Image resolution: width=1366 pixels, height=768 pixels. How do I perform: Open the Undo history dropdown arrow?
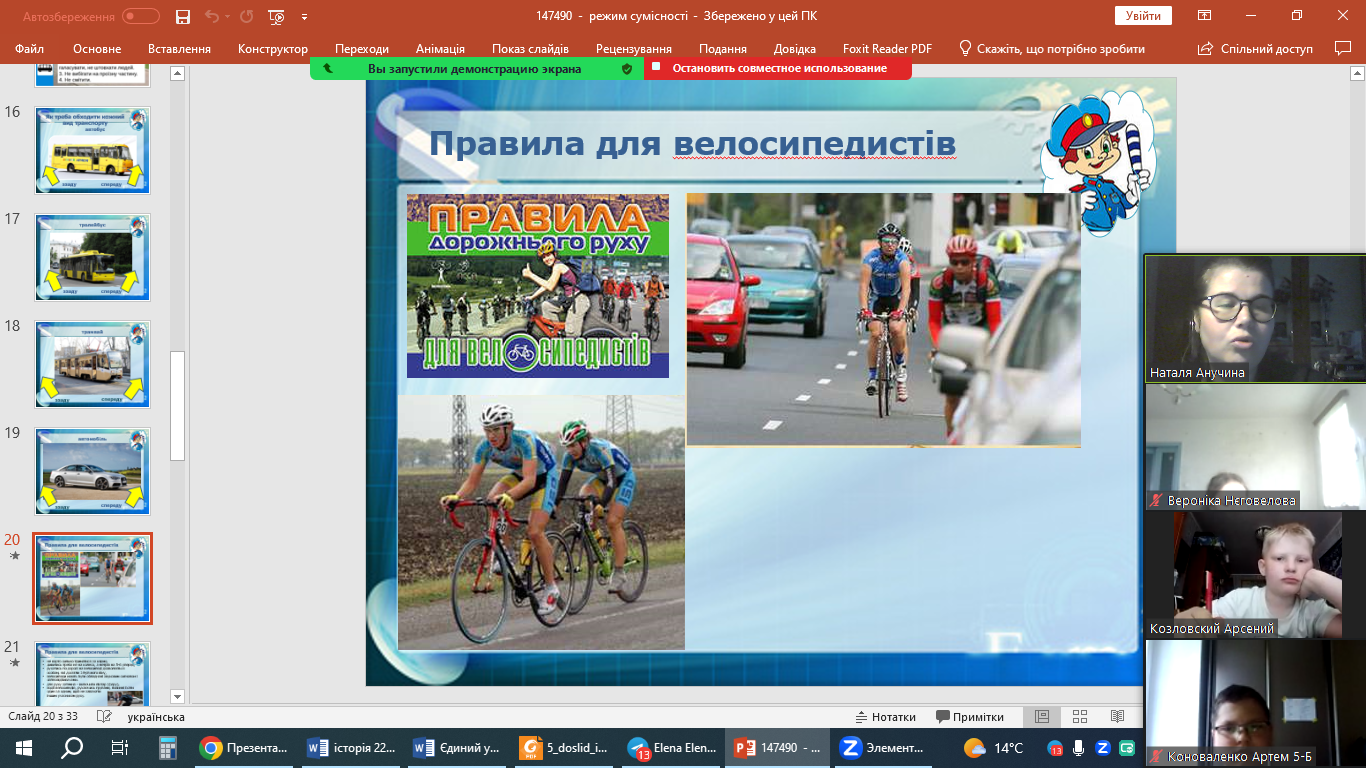point(228,16)
